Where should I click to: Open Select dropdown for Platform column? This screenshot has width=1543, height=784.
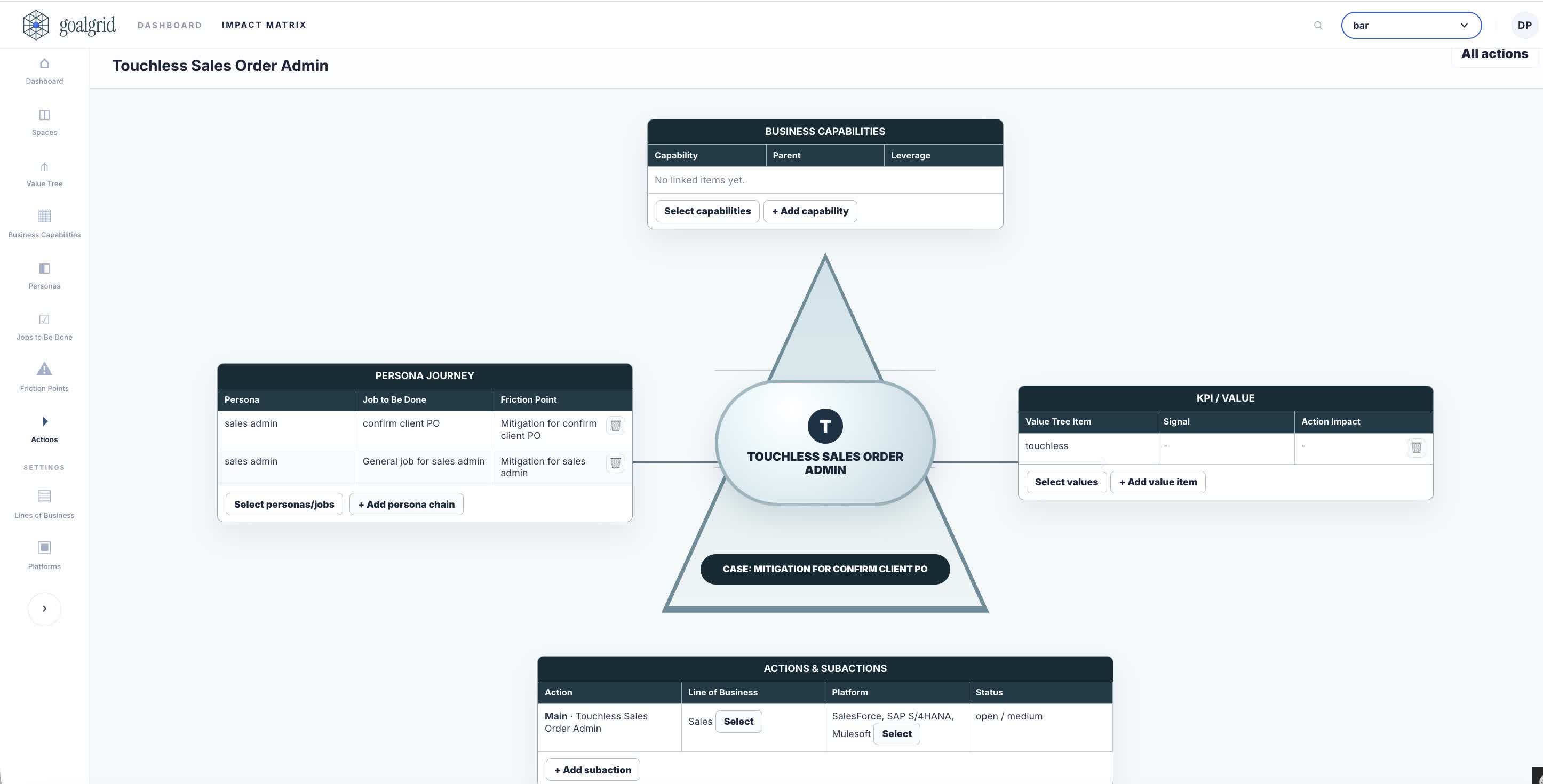pyautogui.click(x=896, y=734)
